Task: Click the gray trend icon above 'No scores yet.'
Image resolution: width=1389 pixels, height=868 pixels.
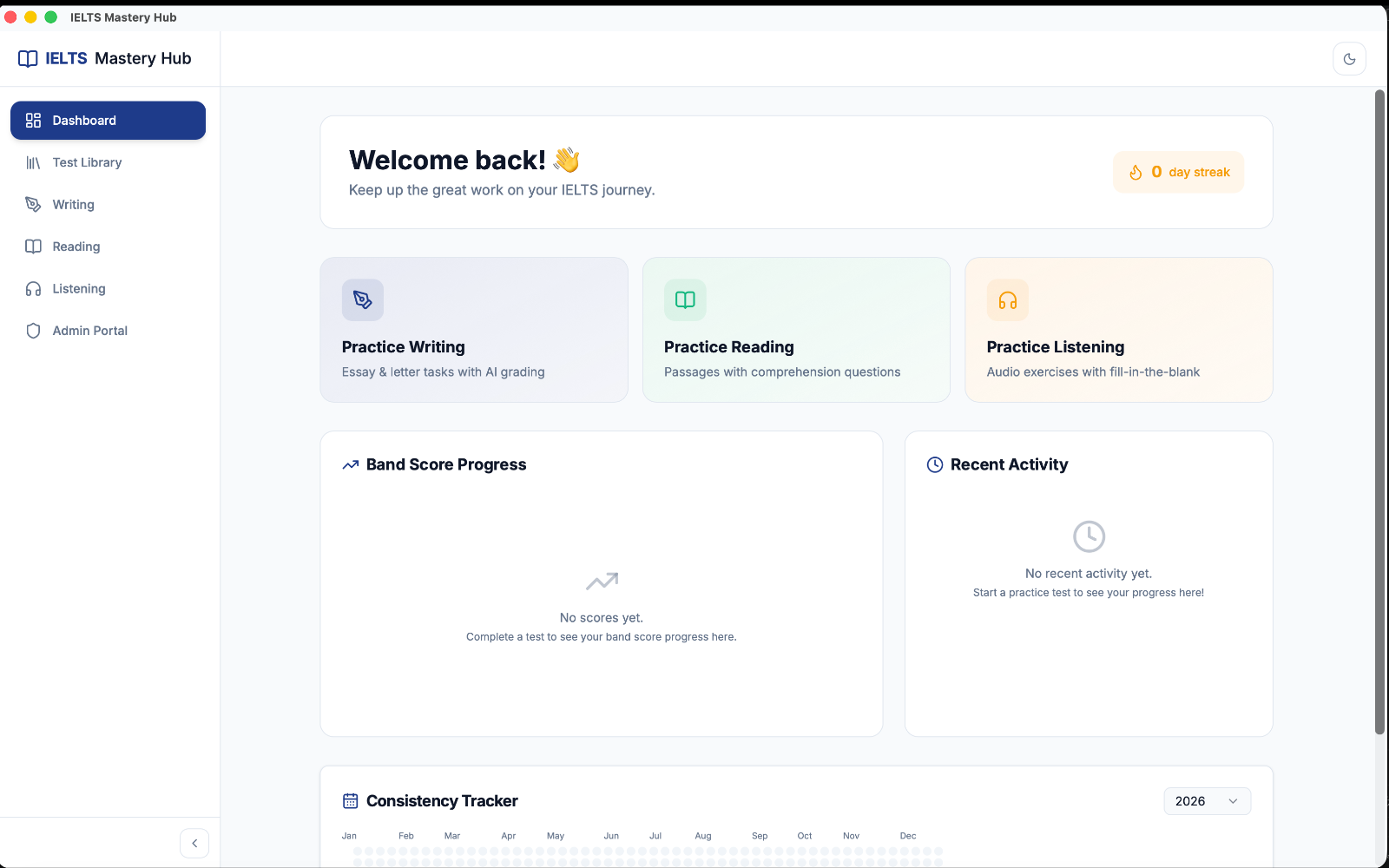Action: [x=602, y=581]
